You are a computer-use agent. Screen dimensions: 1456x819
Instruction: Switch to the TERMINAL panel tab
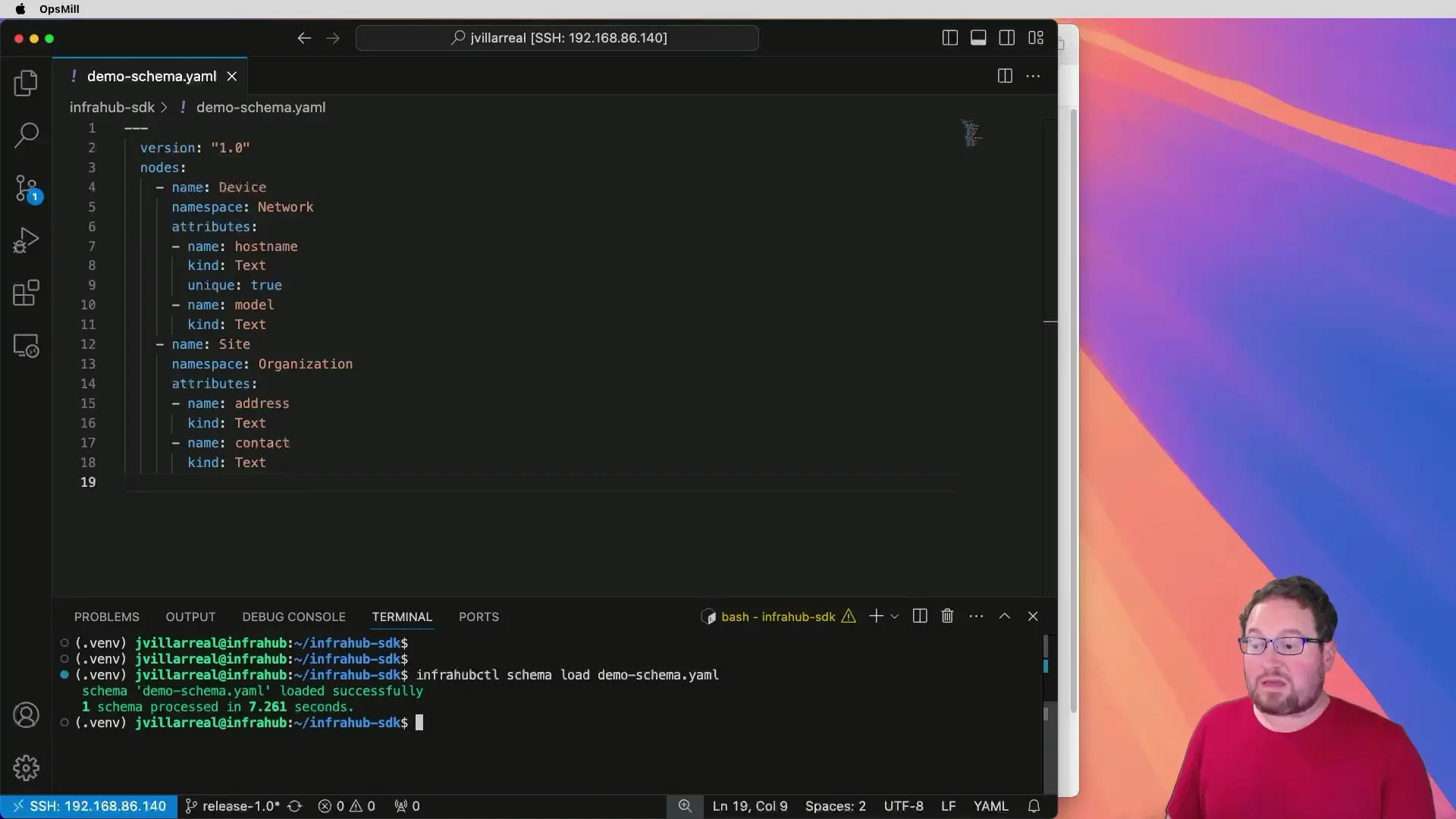pos(402,617)
